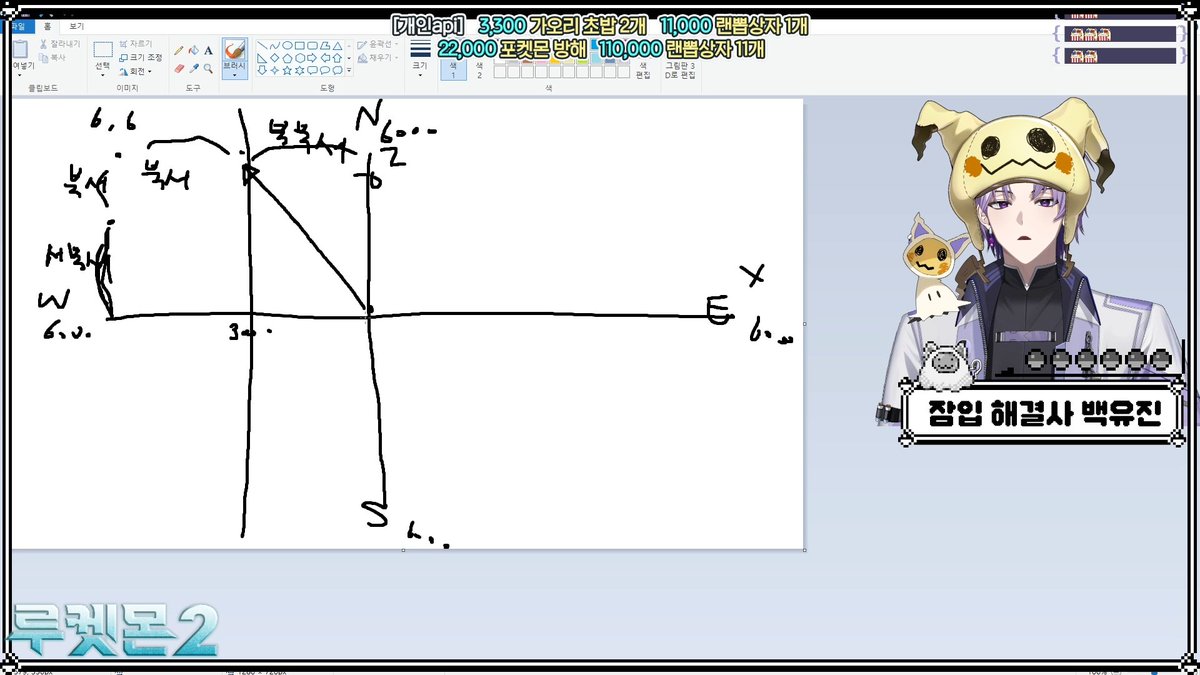Select the Color 2 (색 2) button
Image resolution: width=1200 pixels, height=675 pixels.
click(479, 68)
